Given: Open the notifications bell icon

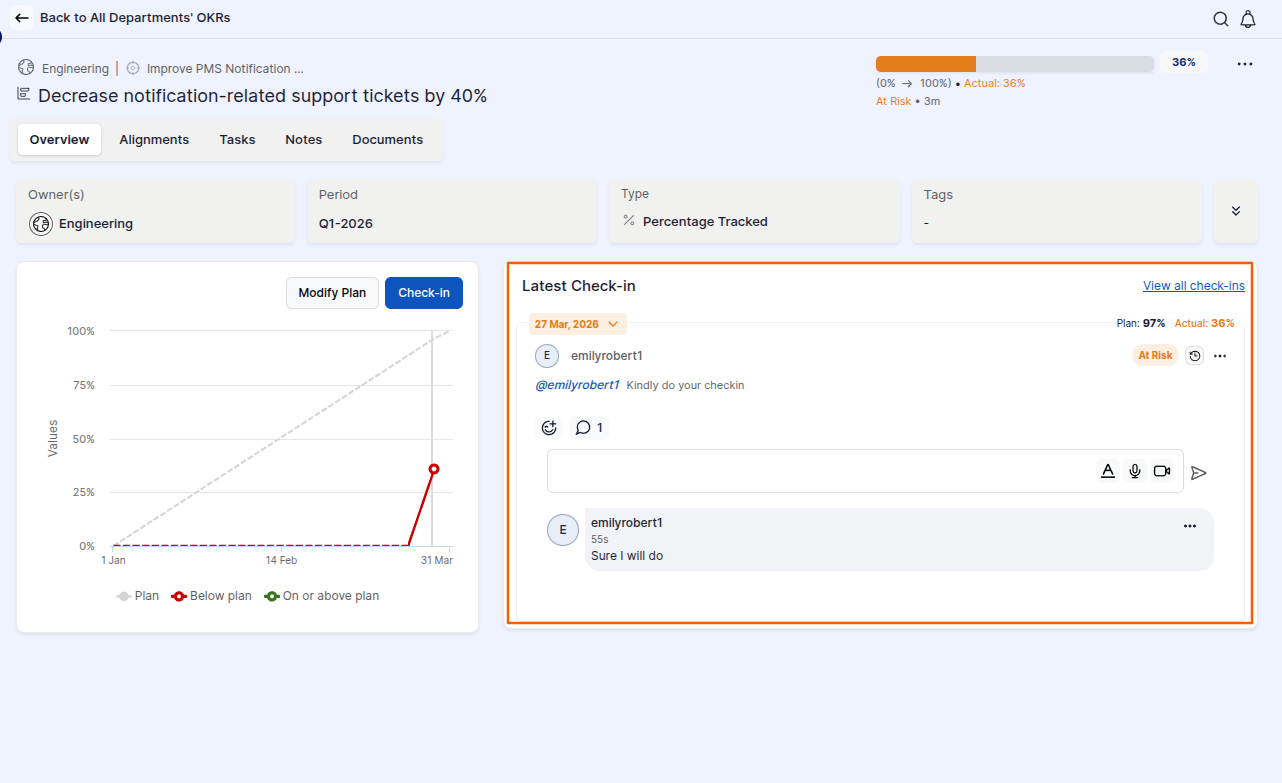Looking at the screenshot, I should point(1248,19).
